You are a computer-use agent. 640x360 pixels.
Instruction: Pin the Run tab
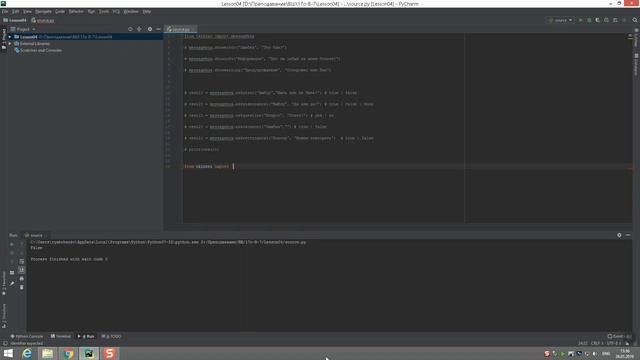(12, 283)
